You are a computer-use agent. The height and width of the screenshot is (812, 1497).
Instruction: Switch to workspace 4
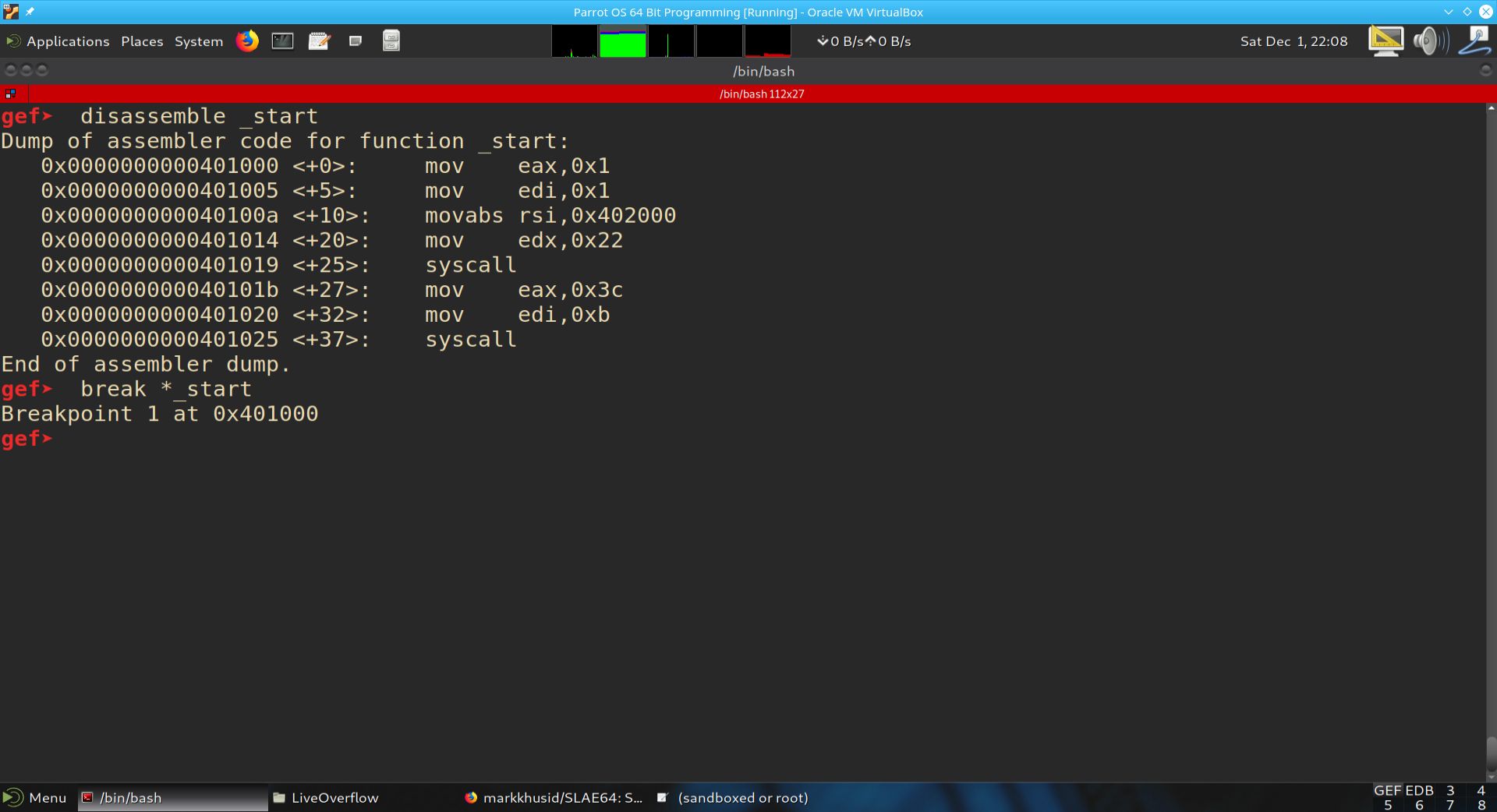pyautogui.click(x=1481, y=790)
